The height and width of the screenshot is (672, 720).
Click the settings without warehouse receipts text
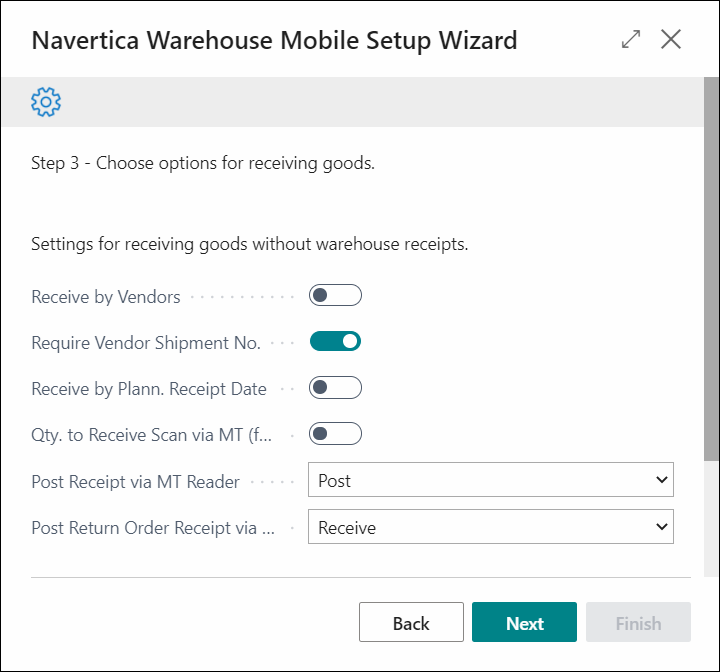coord(250,244)
